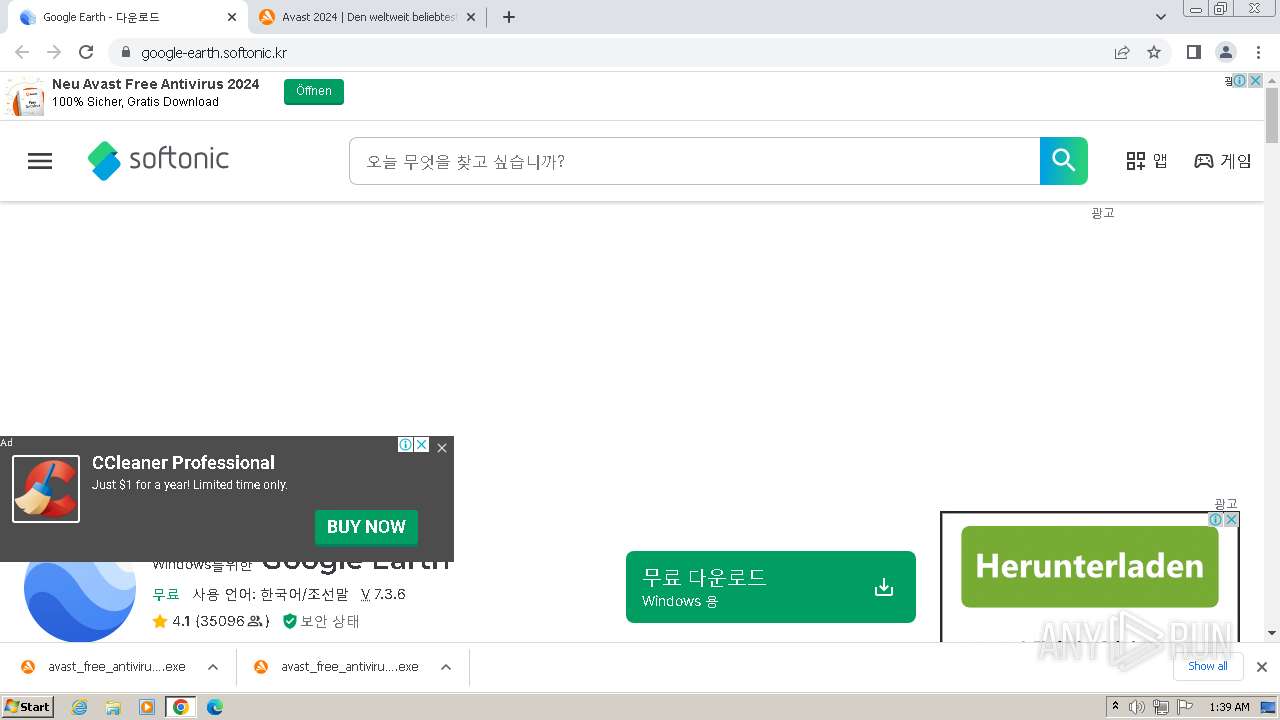Go forward to next page

coord(54,52)
